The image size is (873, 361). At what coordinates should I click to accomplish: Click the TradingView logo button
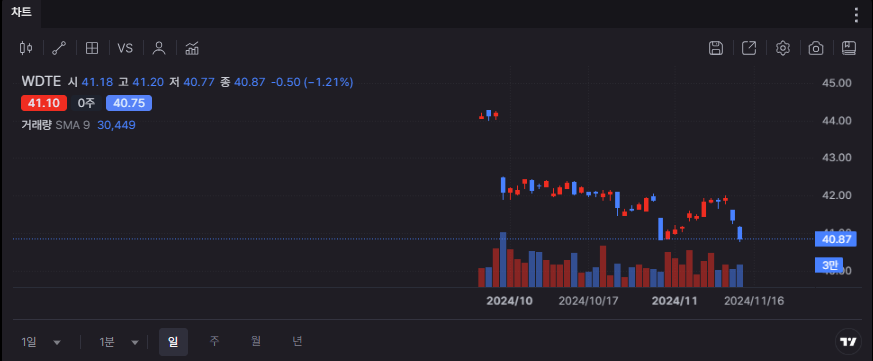coord(848,342)
